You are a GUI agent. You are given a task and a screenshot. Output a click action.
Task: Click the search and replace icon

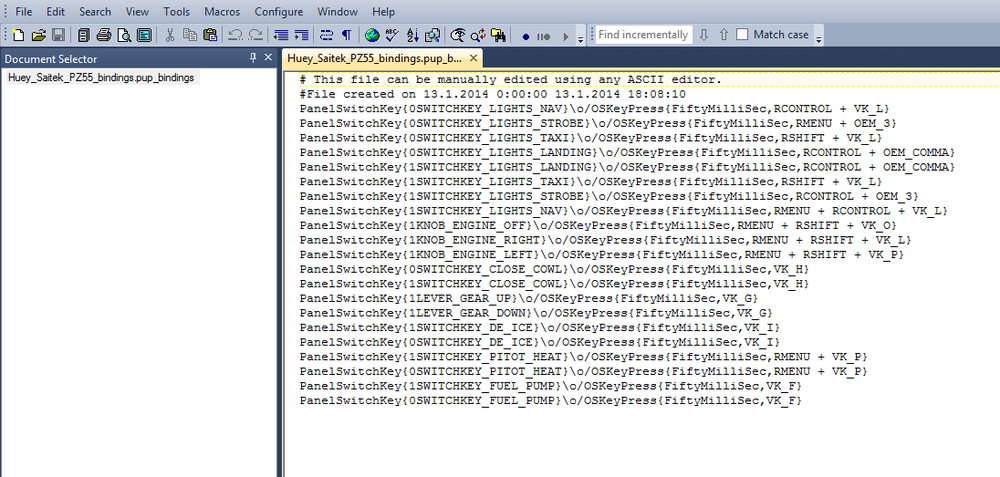[478, 35]
